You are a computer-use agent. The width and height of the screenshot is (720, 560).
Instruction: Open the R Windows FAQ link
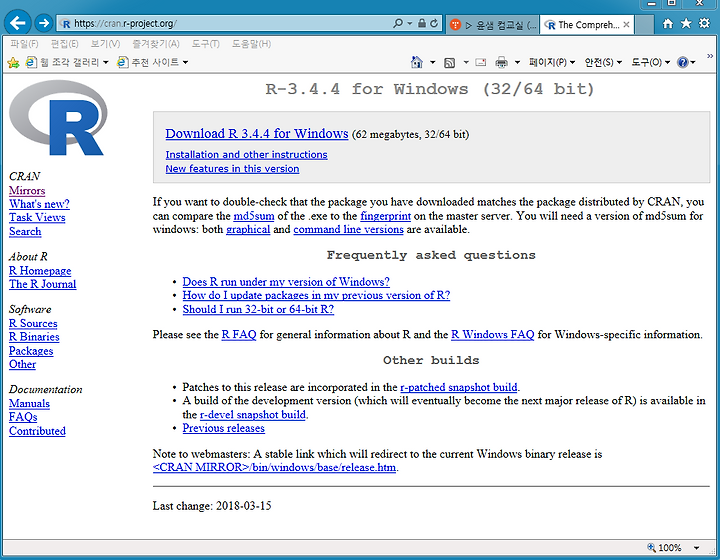click(x=493, y=335)
